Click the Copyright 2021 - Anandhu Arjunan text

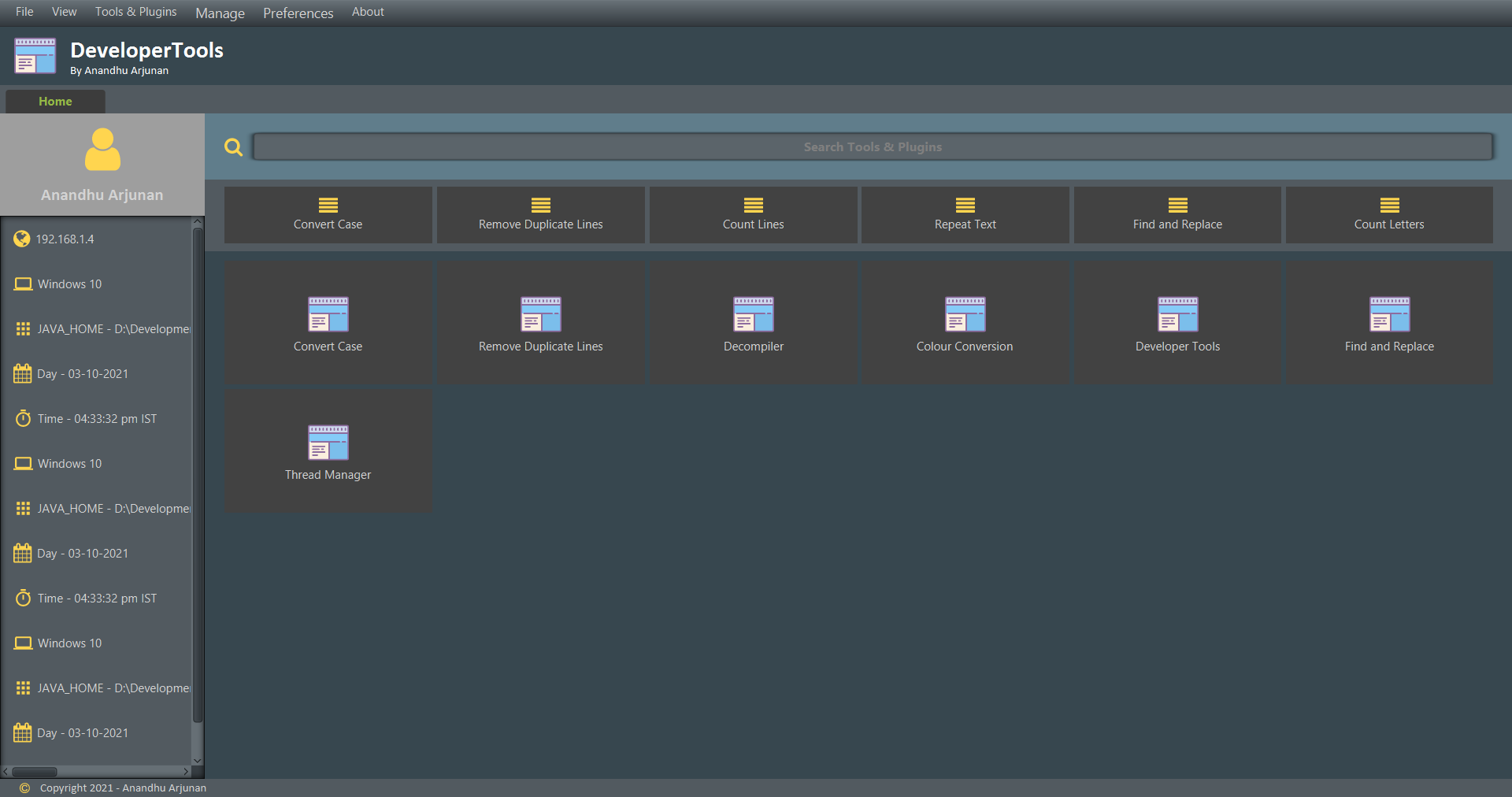pos(123,788)
